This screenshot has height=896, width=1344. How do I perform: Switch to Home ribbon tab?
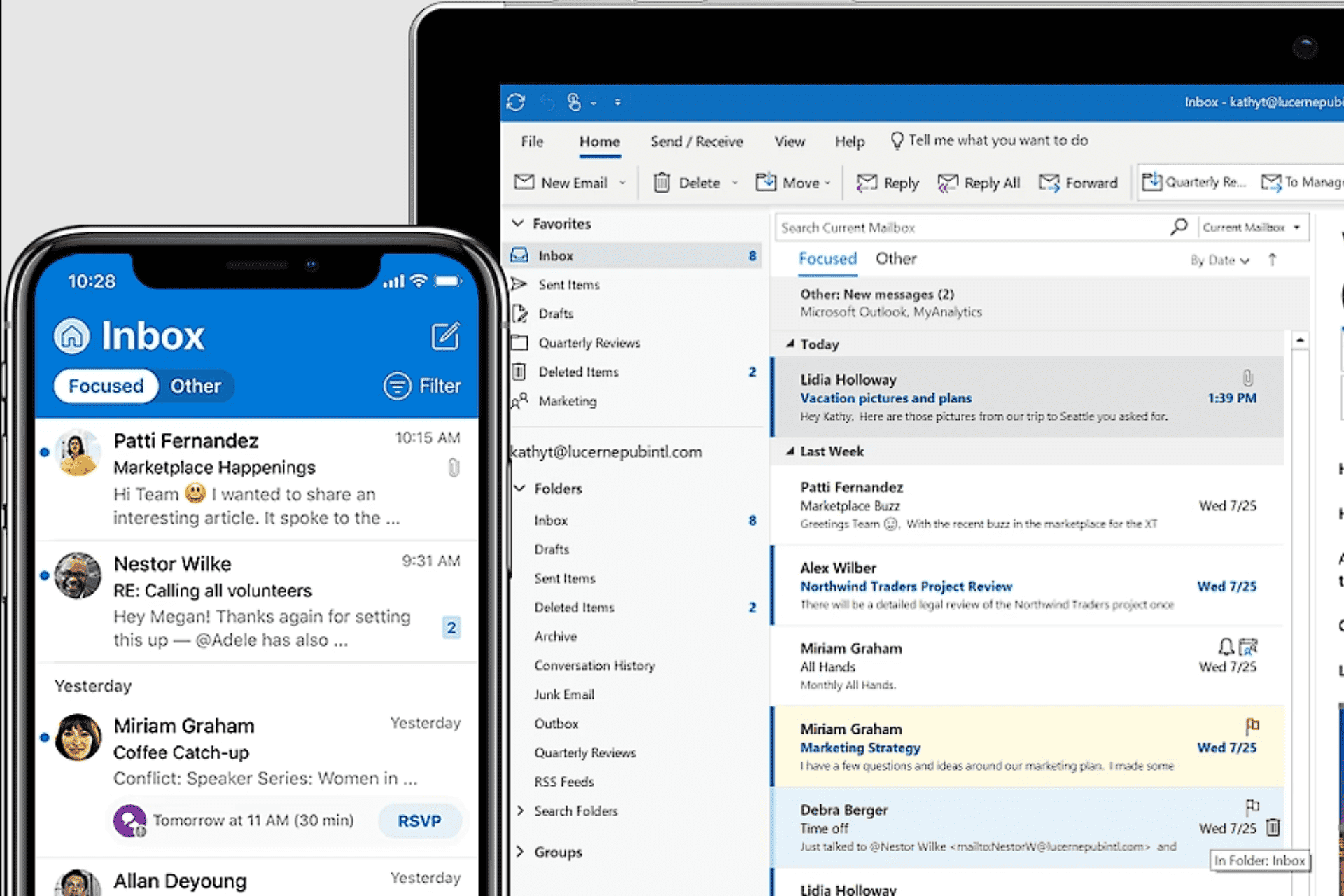(x=599, y=141)
